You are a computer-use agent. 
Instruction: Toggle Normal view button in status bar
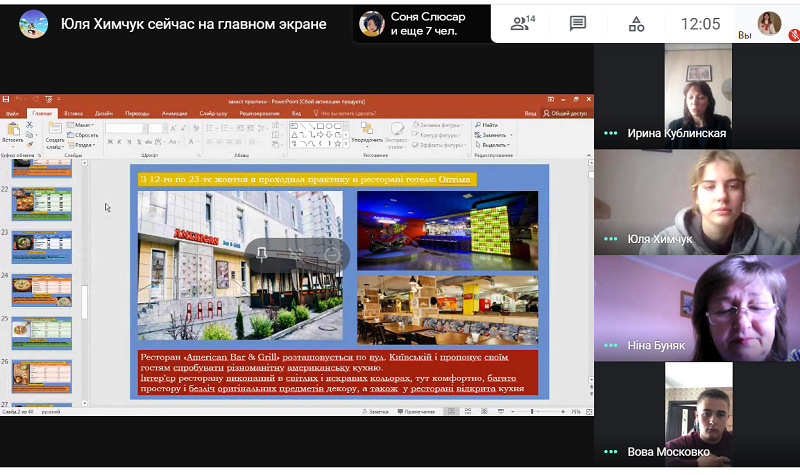tap(452, 411)
